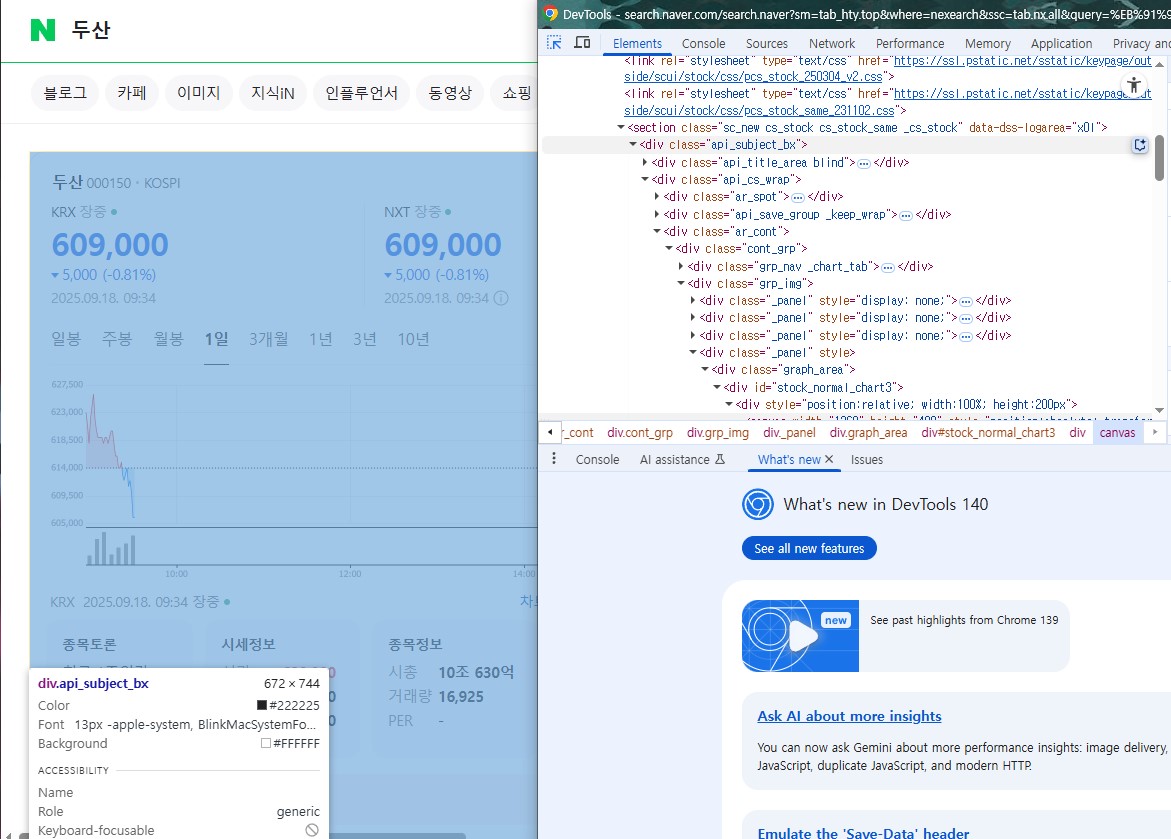Collapse the div cont_grp node
The width and height of the screenshot is (1171, 839).
click(x=668, y=249)
